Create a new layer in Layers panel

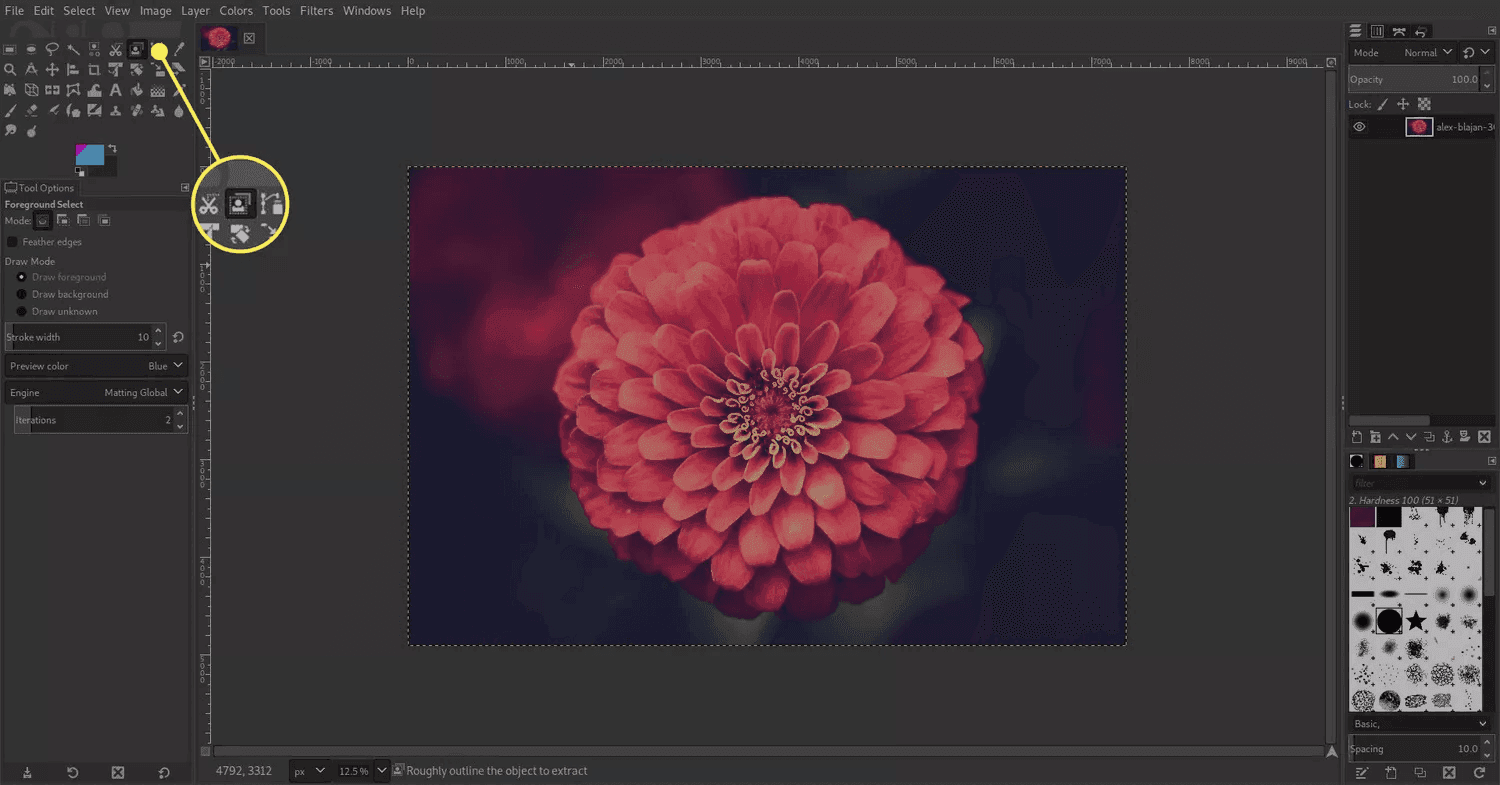coord(1357,437)
